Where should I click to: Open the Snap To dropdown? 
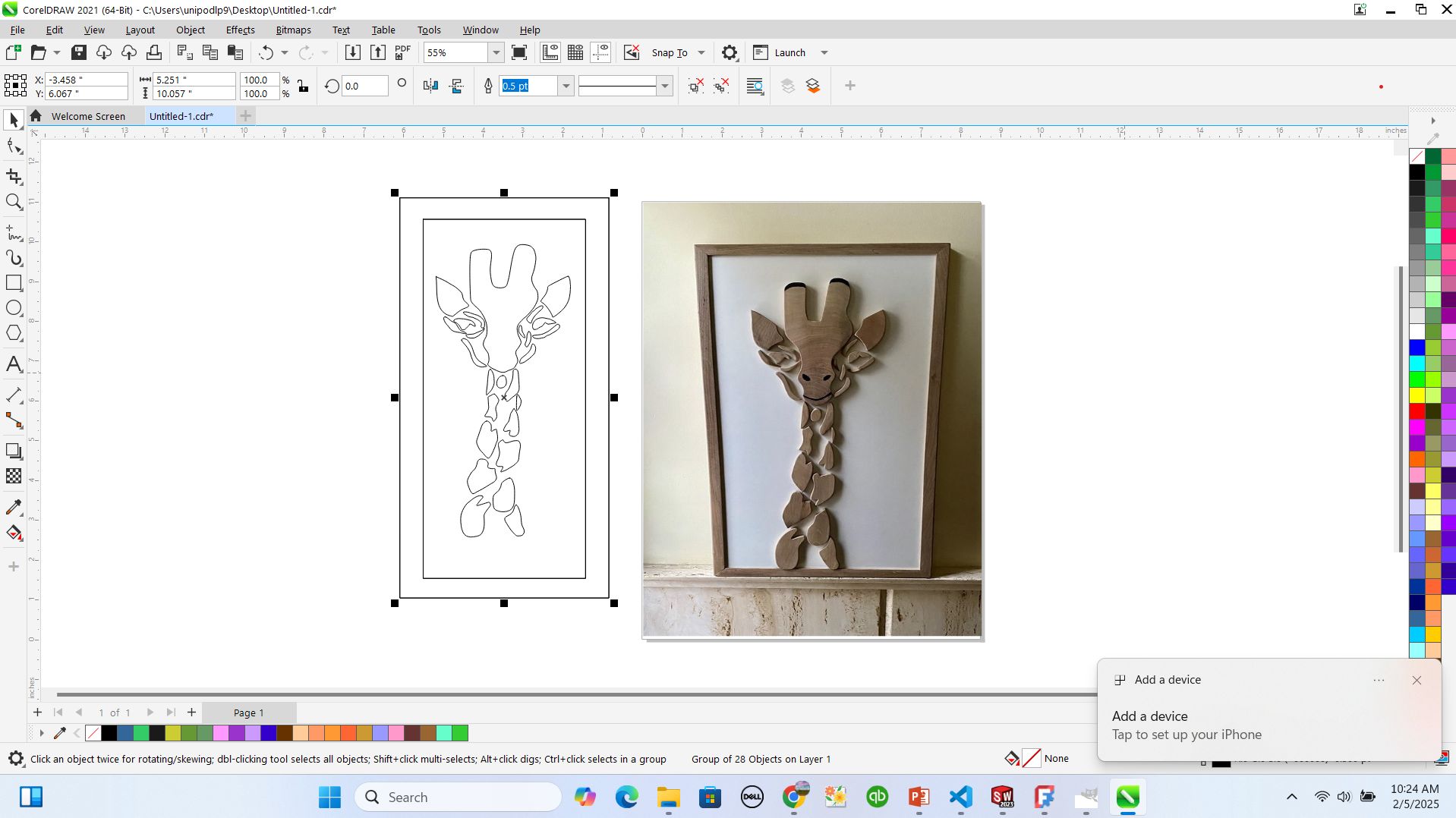pyautogui.click(x=701, y=52)
